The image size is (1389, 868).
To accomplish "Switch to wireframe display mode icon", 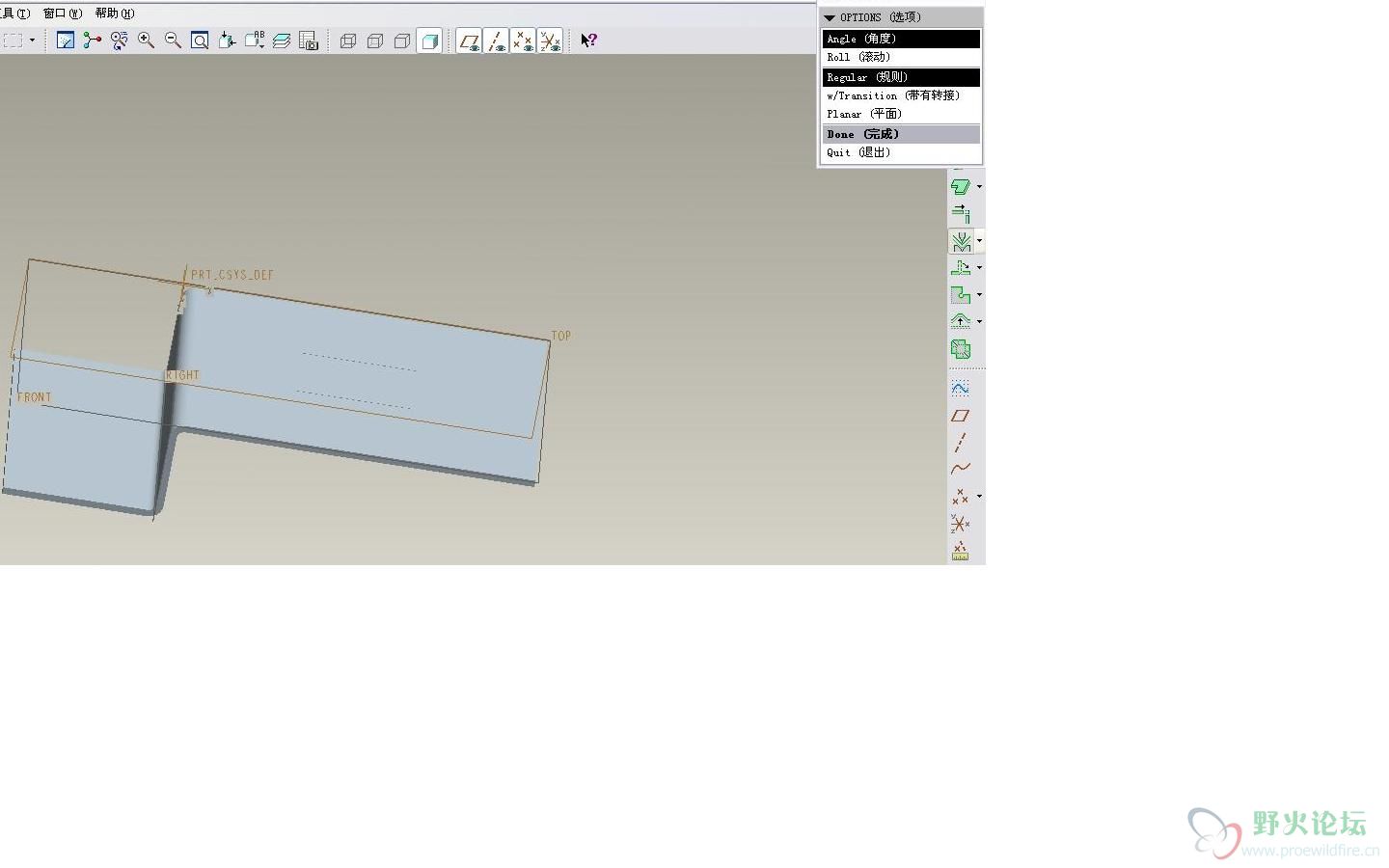I will click(348, 41).
